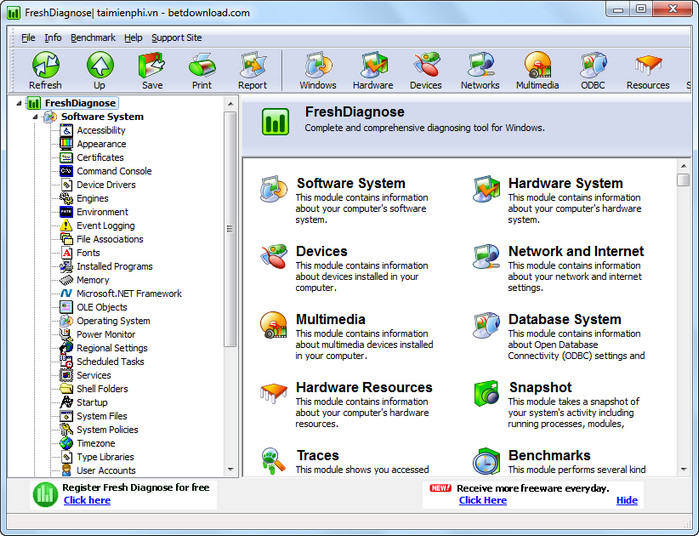This screenshot has height=536, width=699.
Task: Hide the freeware banner via Hide link
Action: (x=626, y=500)
